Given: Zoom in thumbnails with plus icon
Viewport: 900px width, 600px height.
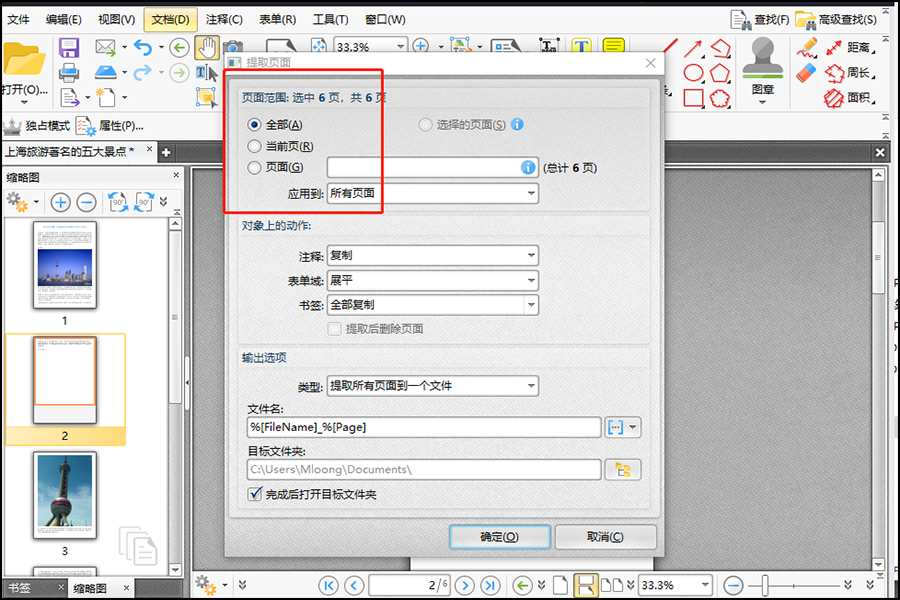Looking at the screenshot, I should point(60,202).
